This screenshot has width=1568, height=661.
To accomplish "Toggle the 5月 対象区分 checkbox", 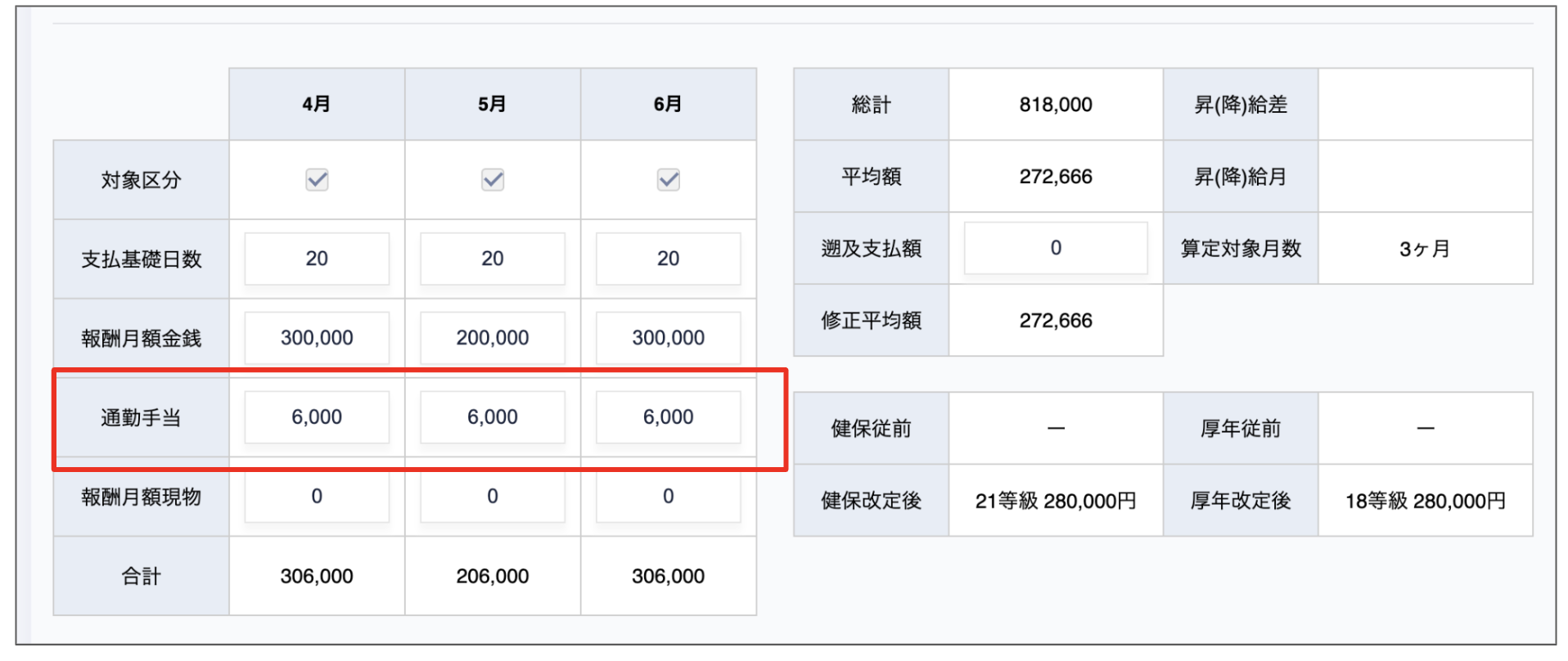I will click(x=493, y=180).
